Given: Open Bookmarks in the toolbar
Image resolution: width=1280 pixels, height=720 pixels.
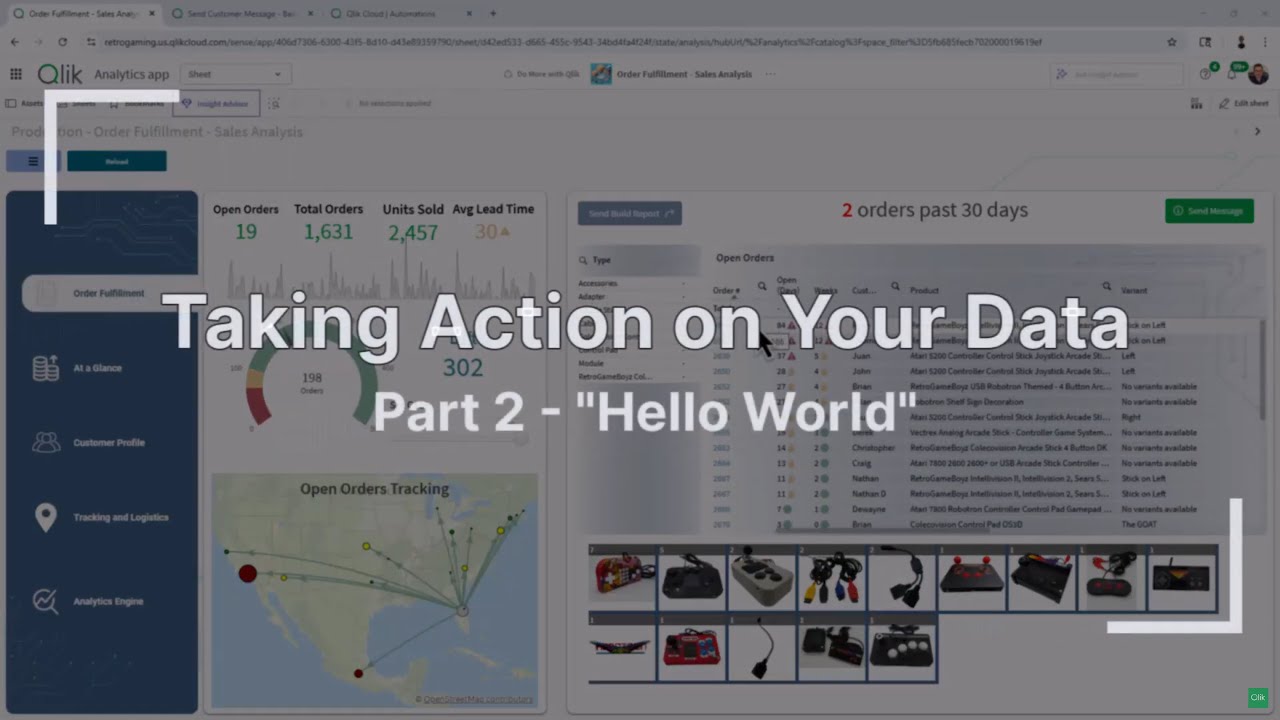Looking at the screenshot, I should (137, 103).
